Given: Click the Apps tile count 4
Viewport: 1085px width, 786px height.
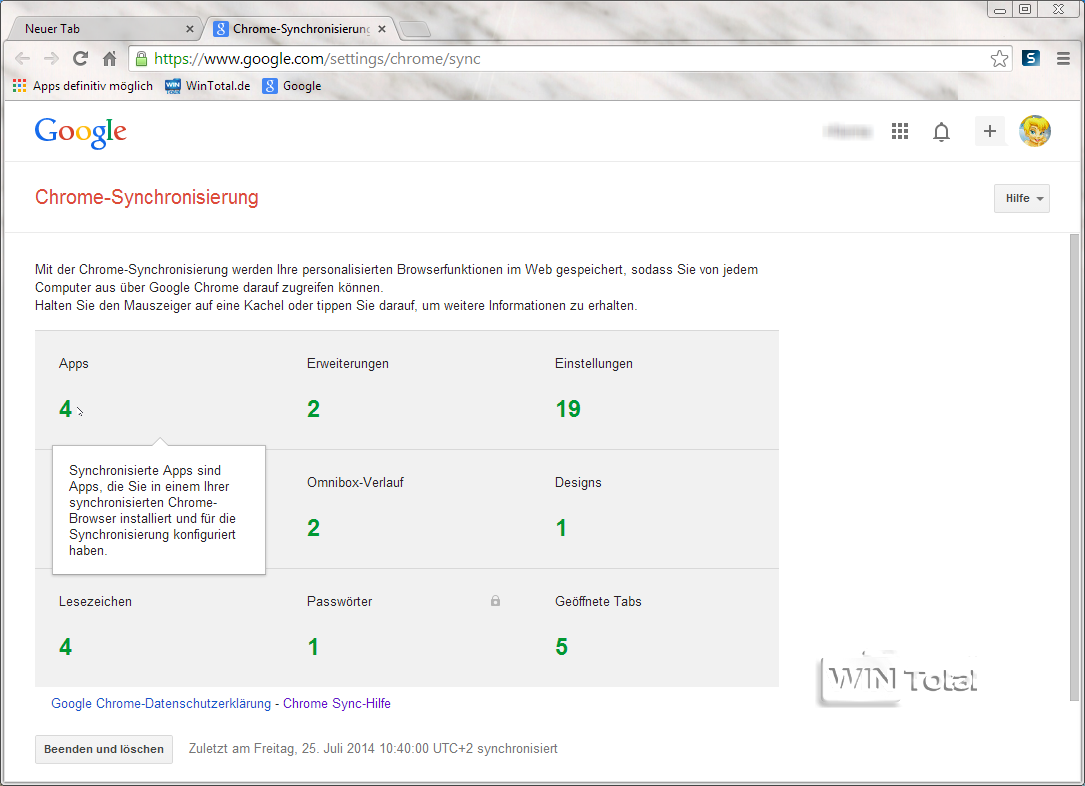Looking at the screenshot, I should click(65, 409).
